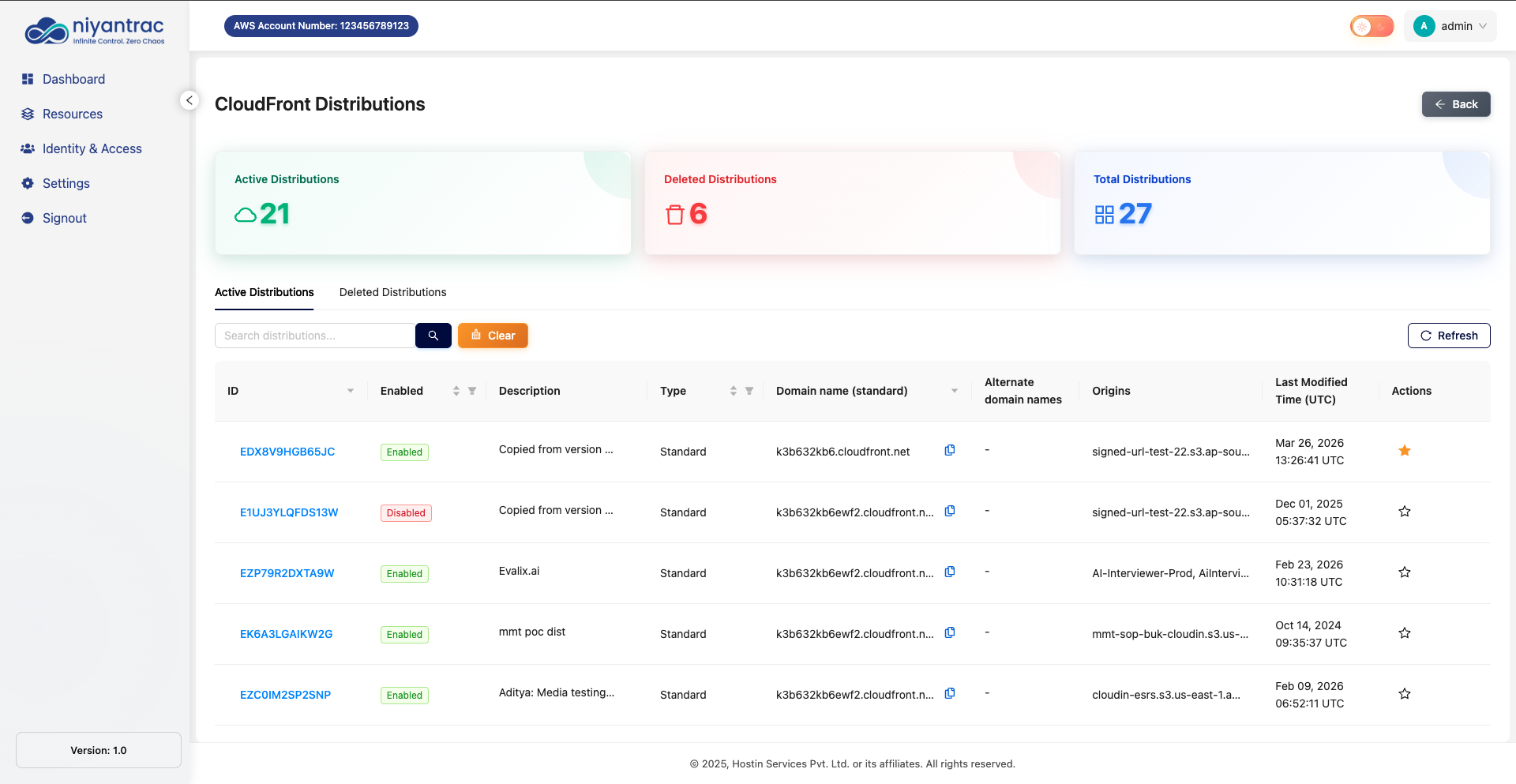Click the Refresh button
Screen dimensions: 1516x784
pyautogui.click(x=1448, y=336)
